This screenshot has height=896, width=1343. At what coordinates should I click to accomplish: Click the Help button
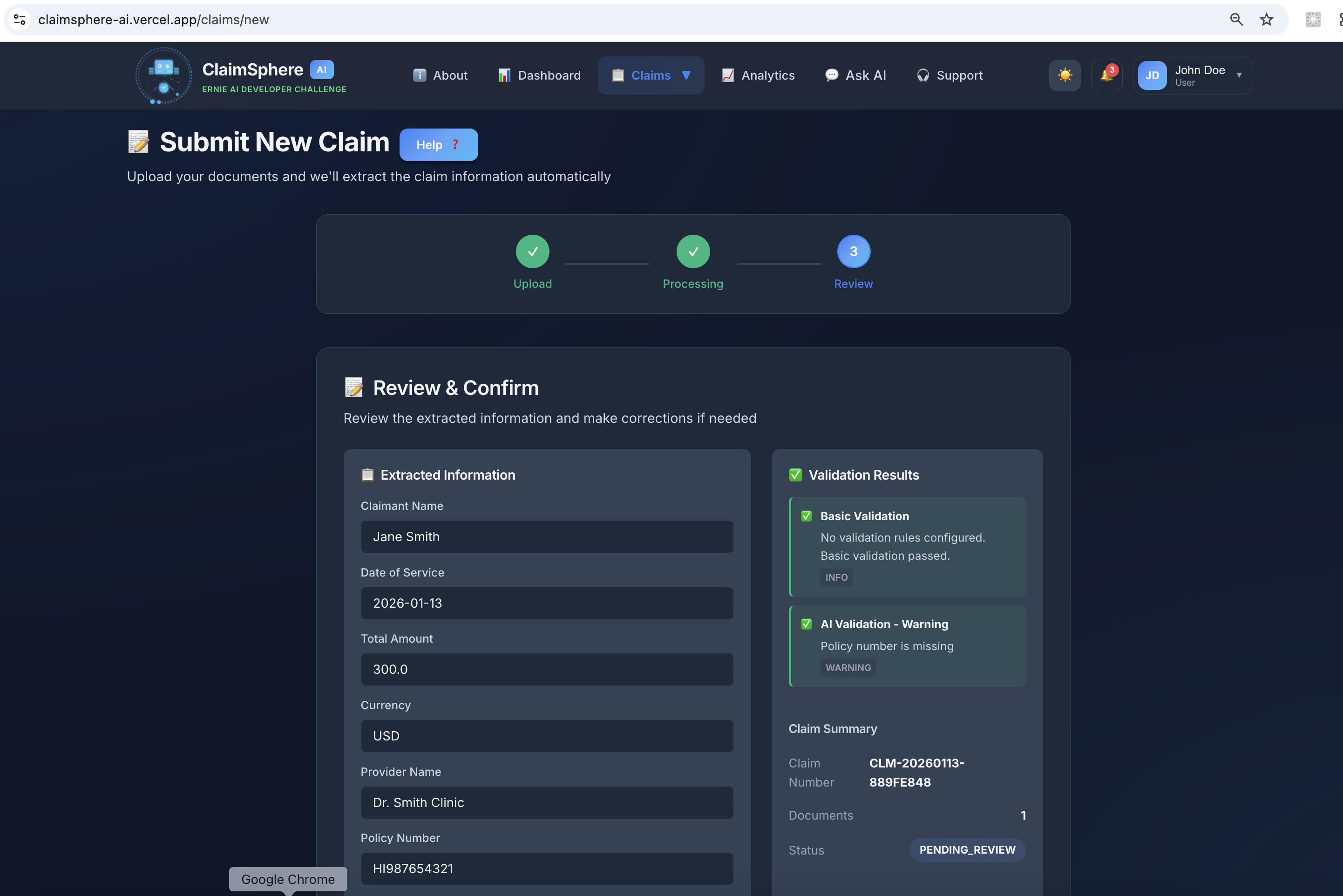[x=438, y=144]
